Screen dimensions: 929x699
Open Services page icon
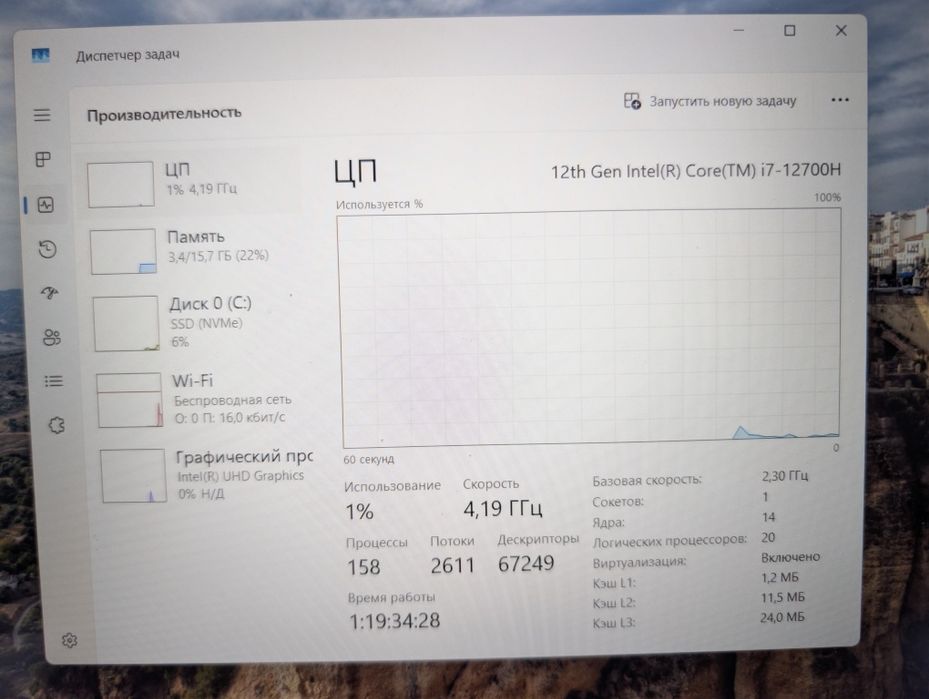[56, 425]
